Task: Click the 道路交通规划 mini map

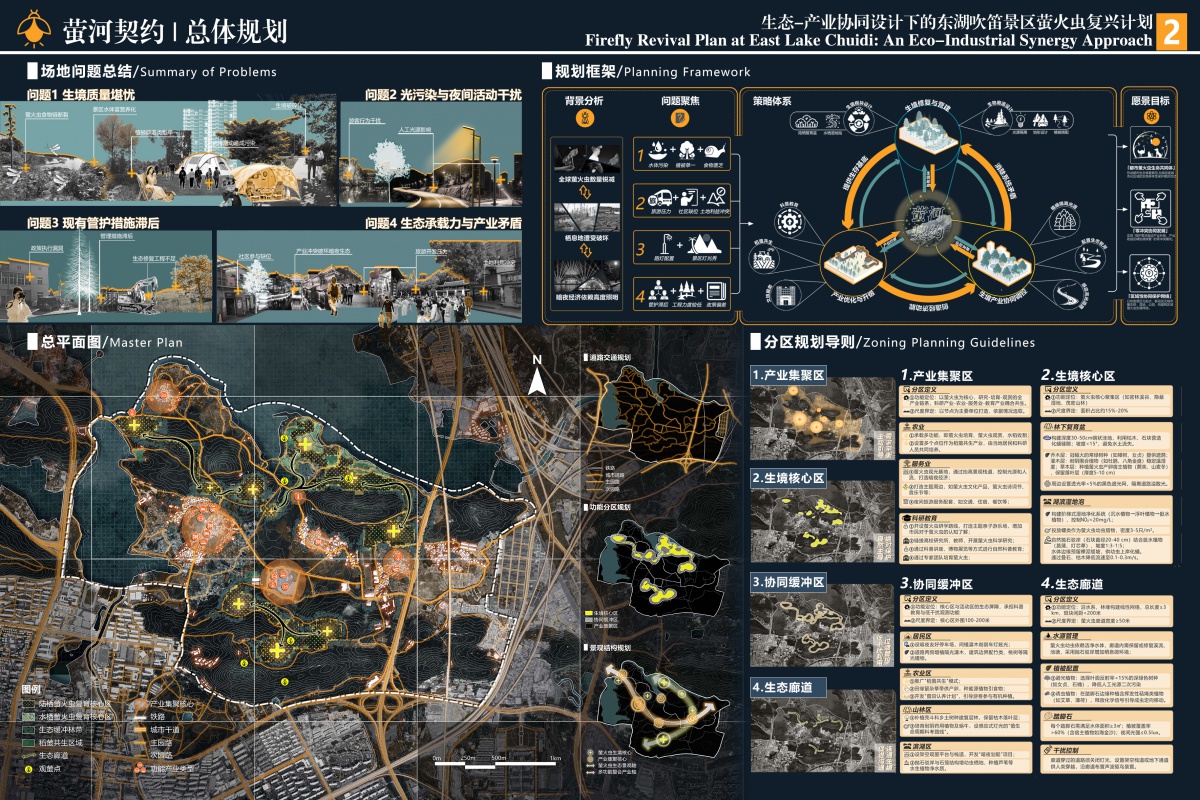Action: click(650, 415)
